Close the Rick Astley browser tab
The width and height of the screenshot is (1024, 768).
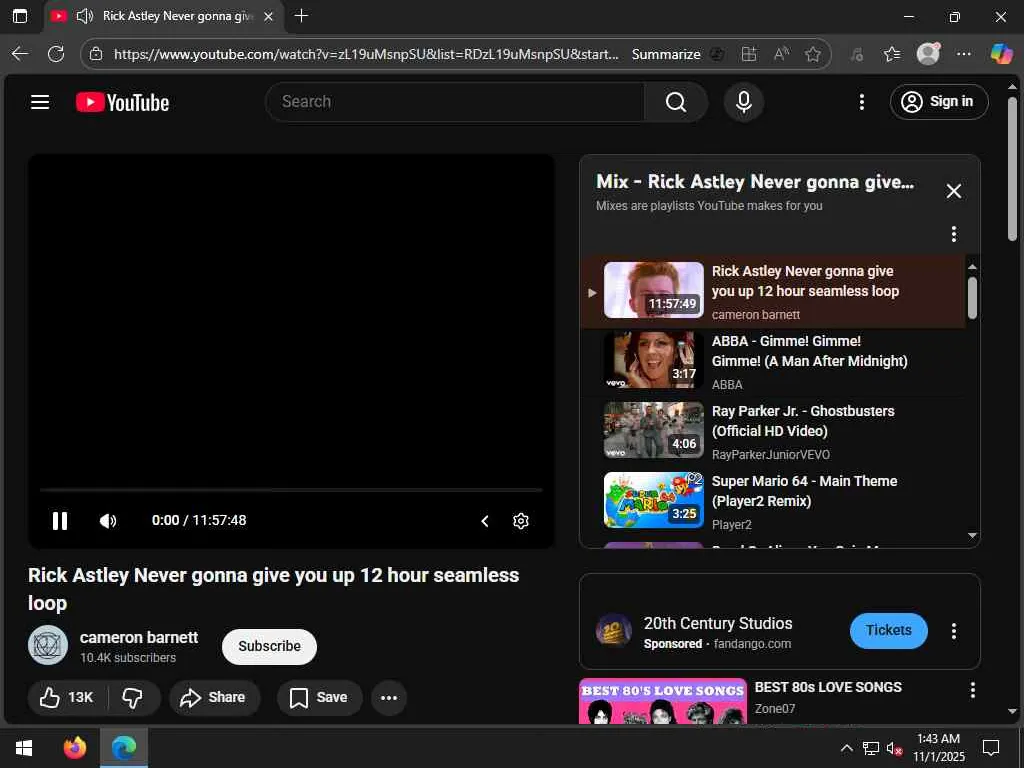point(268,16)
